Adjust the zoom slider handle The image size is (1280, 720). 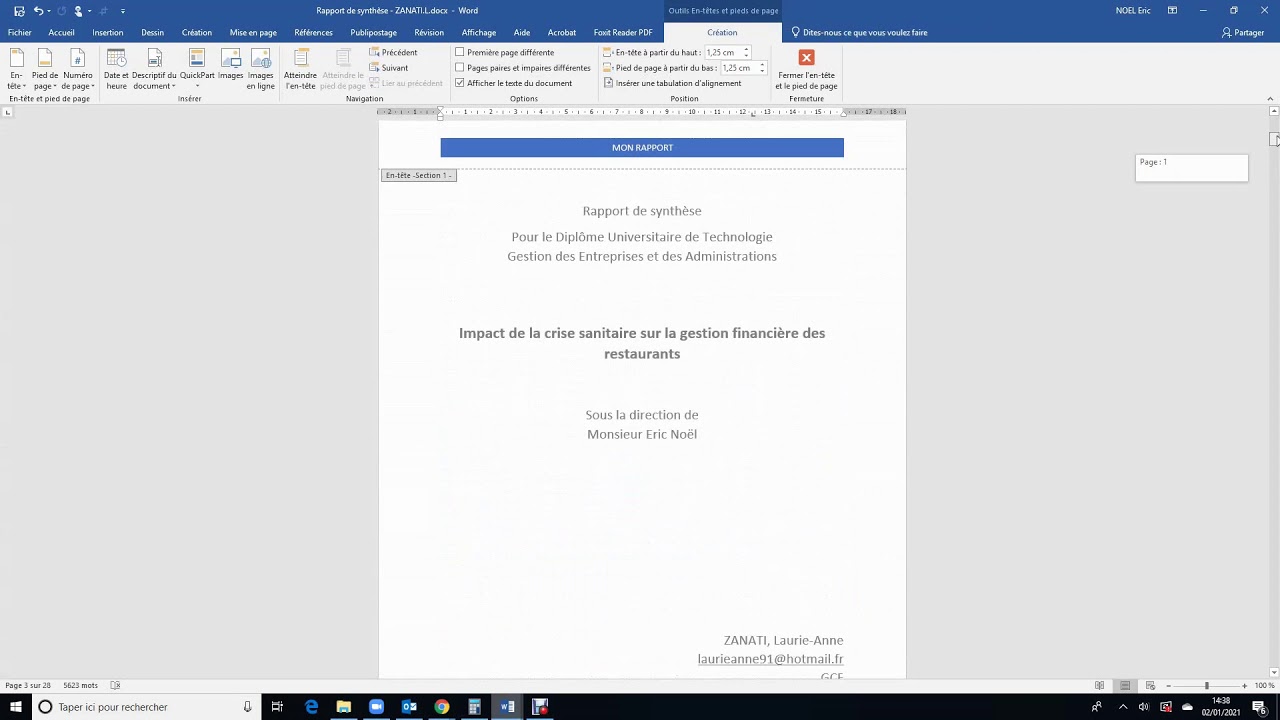[1207, 685]
